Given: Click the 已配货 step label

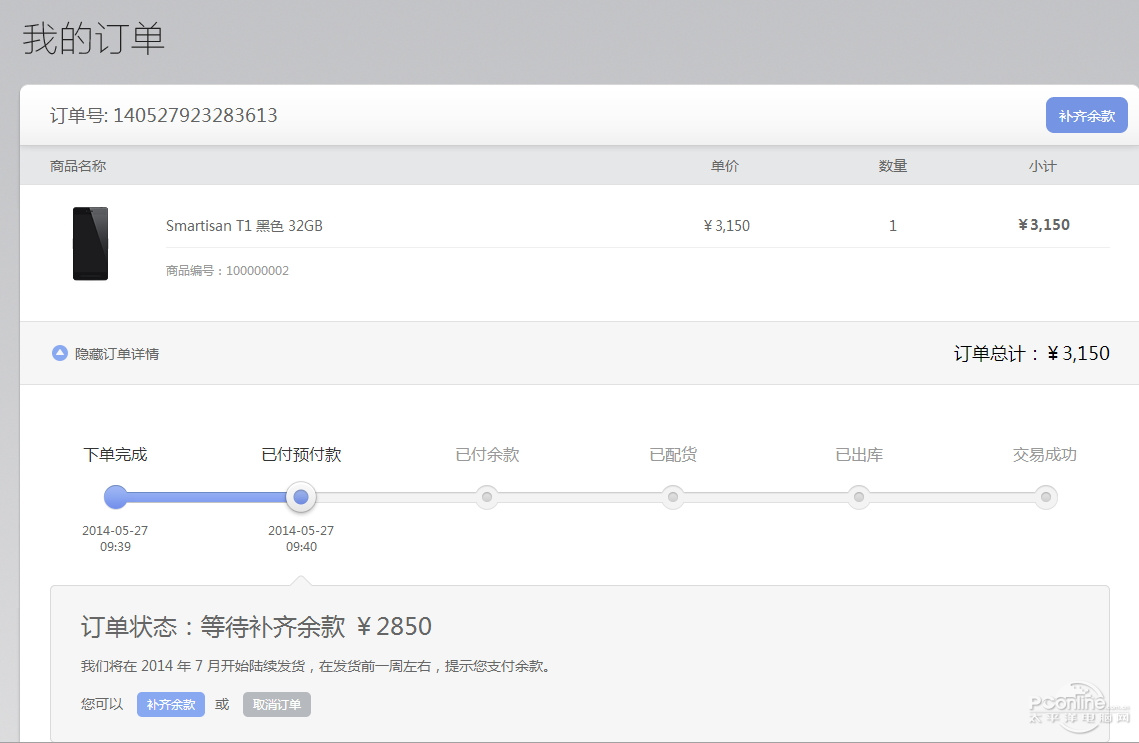Looking at the screenshot, I should pos(673,455).
